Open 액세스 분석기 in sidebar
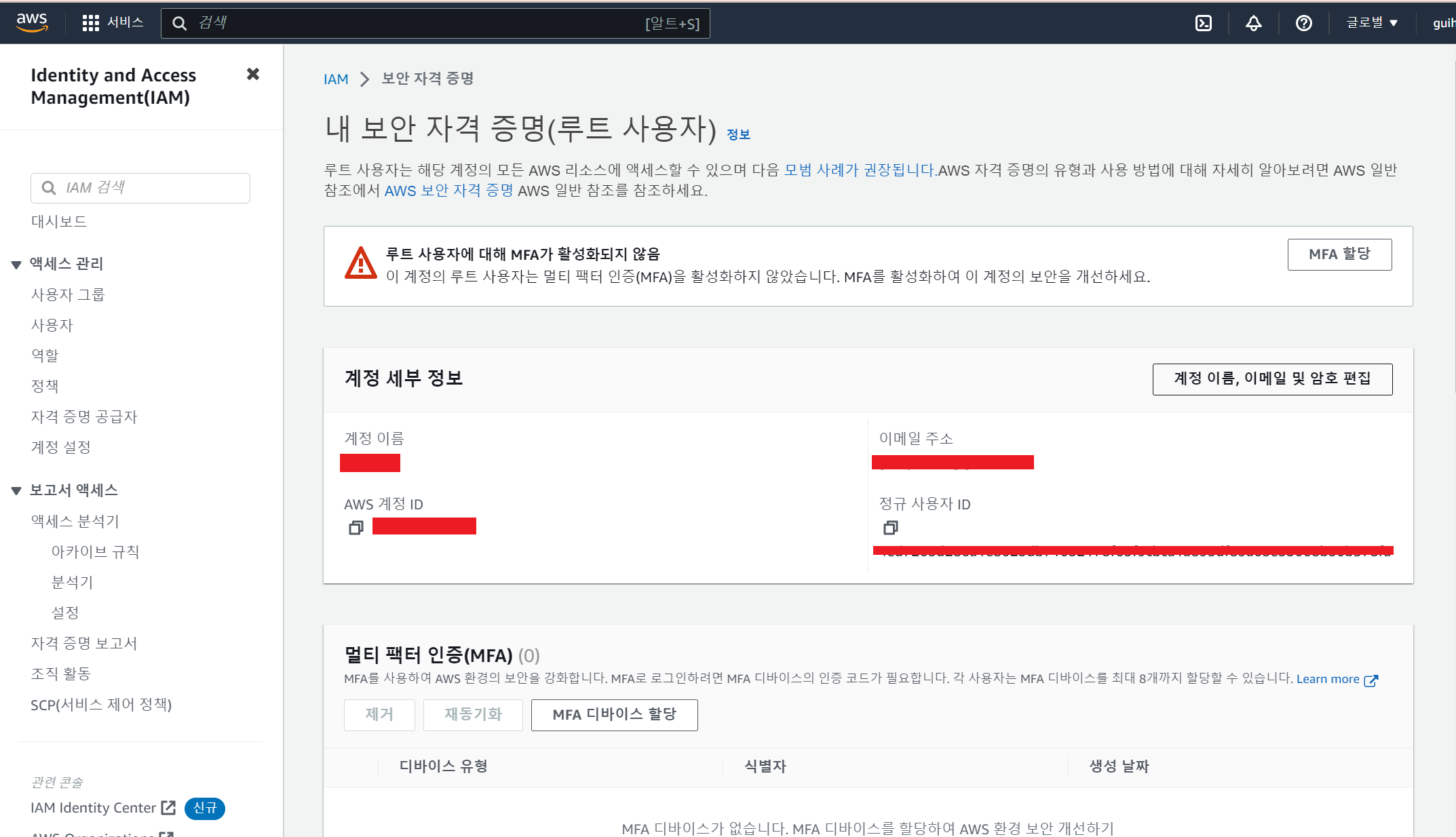This screenshot has height=837, width=1456. point(75,522)
